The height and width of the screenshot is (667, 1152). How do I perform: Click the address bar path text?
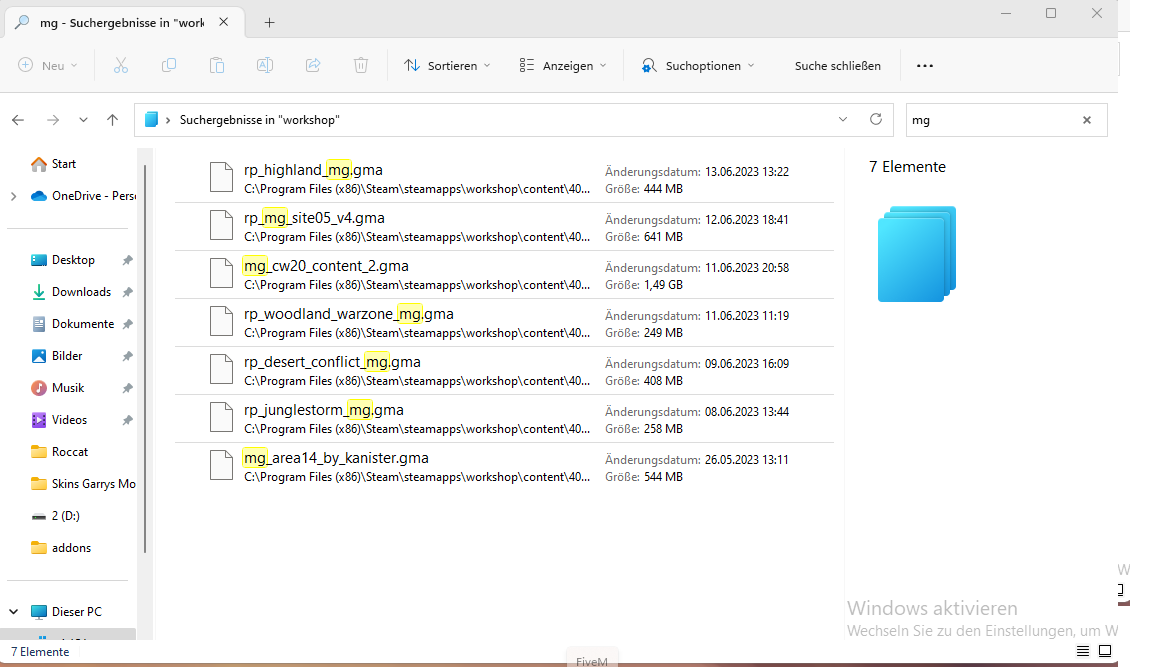pos(259,120)
